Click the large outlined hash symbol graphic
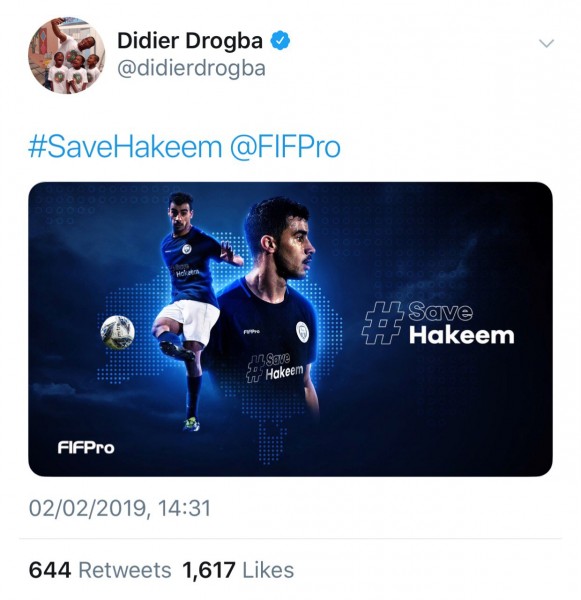581x600 pixels. (382, 323)
